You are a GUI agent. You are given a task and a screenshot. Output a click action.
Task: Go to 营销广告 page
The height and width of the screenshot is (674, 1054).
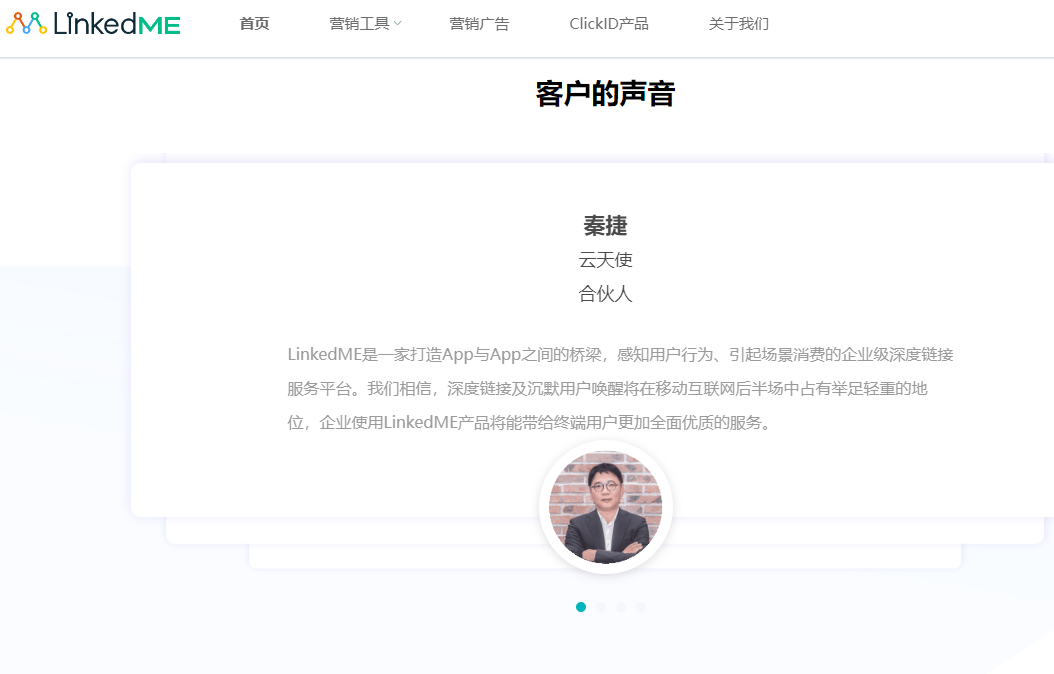point(479,24)
